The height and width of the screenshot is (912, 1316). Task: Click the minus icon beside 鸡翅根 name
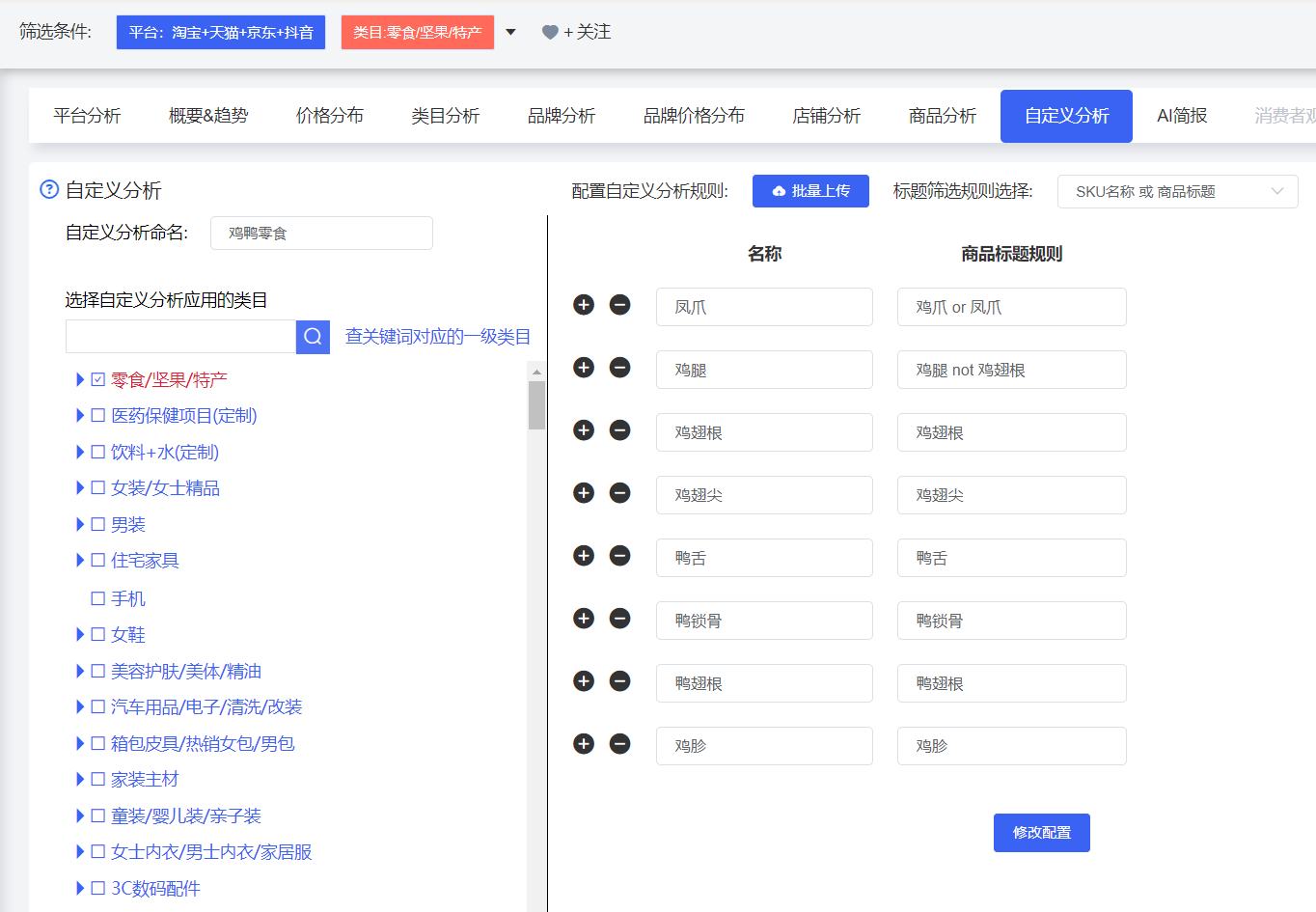tap(620, 430)
